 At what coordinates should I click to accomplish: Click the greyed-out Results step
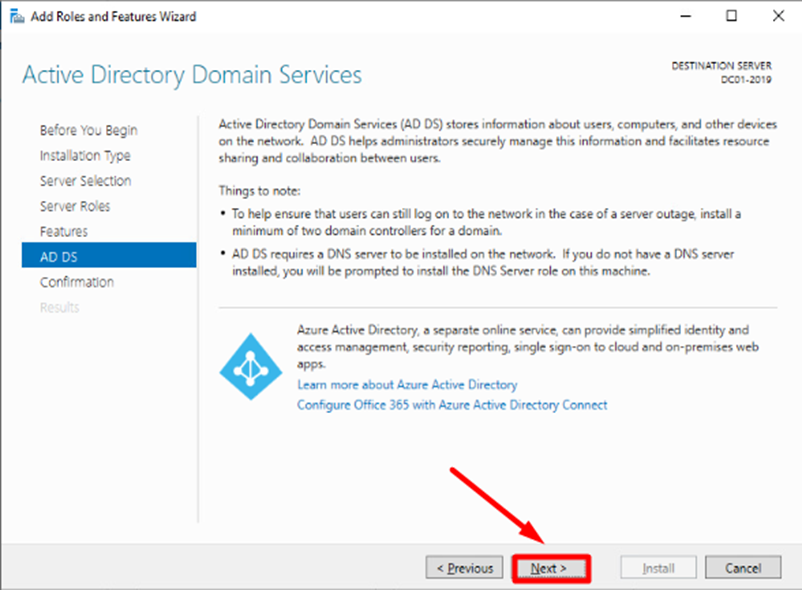click(59, 307)
